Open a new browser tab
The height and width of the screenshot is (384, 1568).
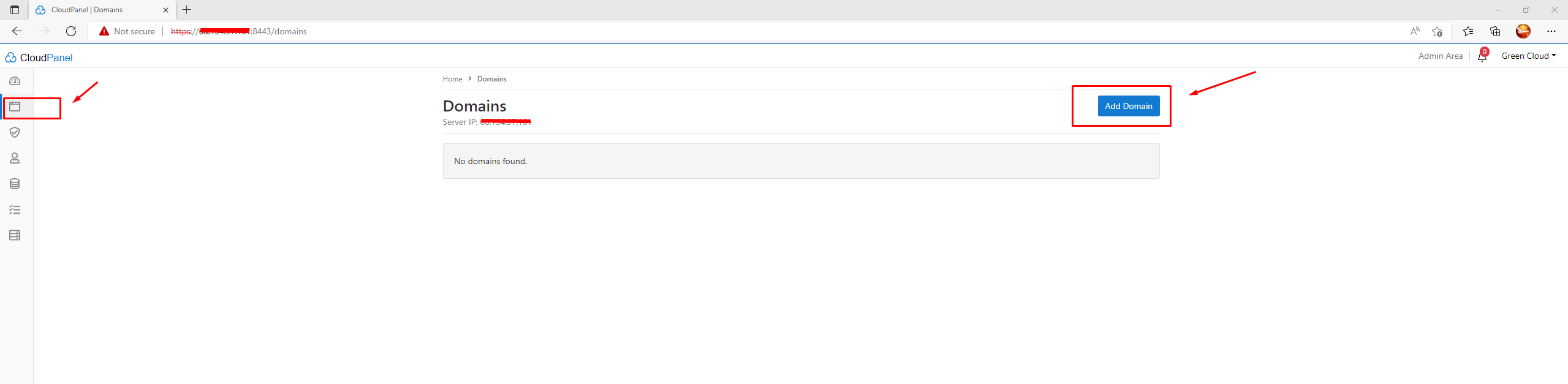(x=187, y=10)
